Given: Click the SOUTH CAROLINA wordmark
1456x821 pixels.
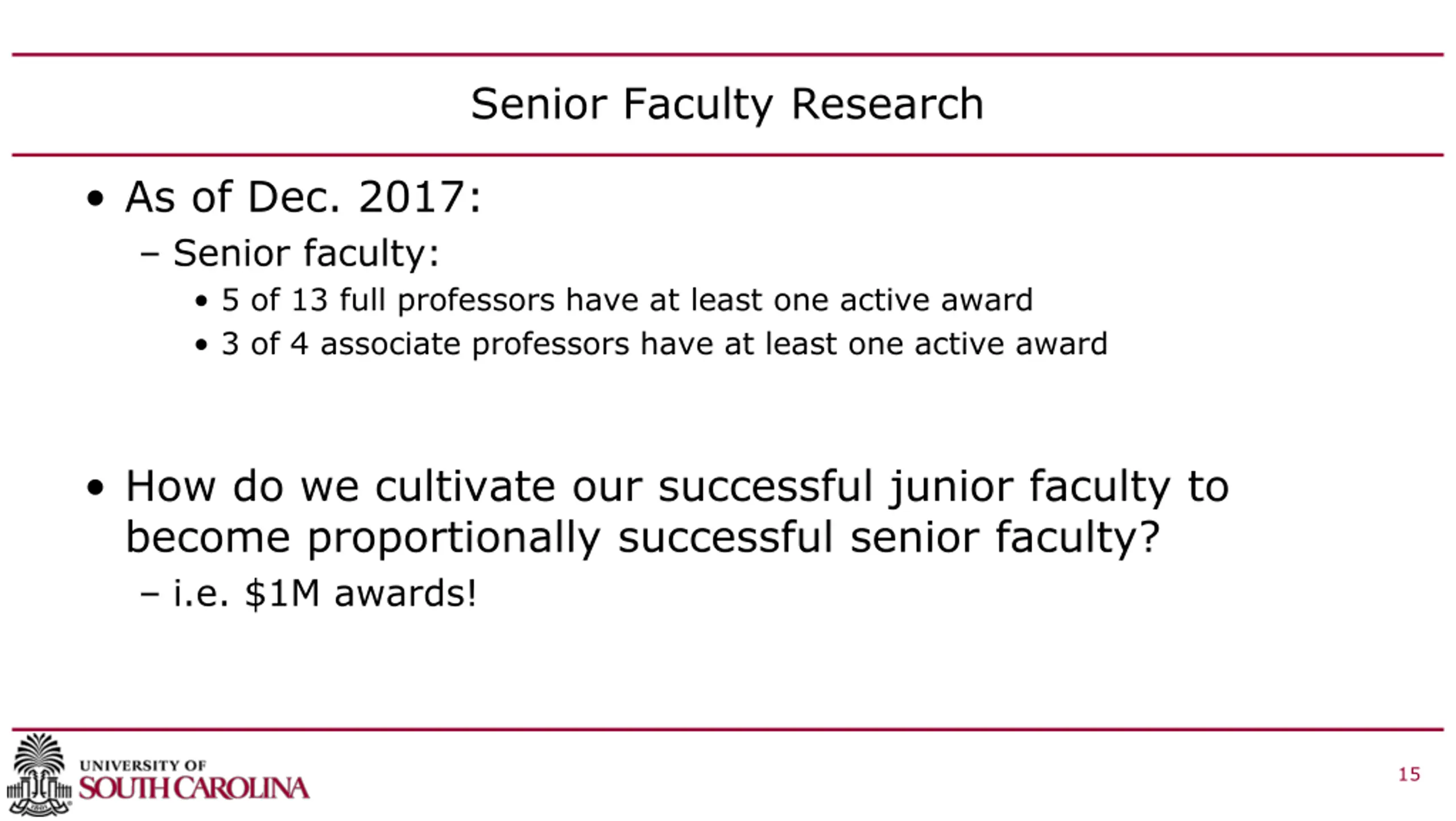Looking at the screenshot, I should pos(194,789).
